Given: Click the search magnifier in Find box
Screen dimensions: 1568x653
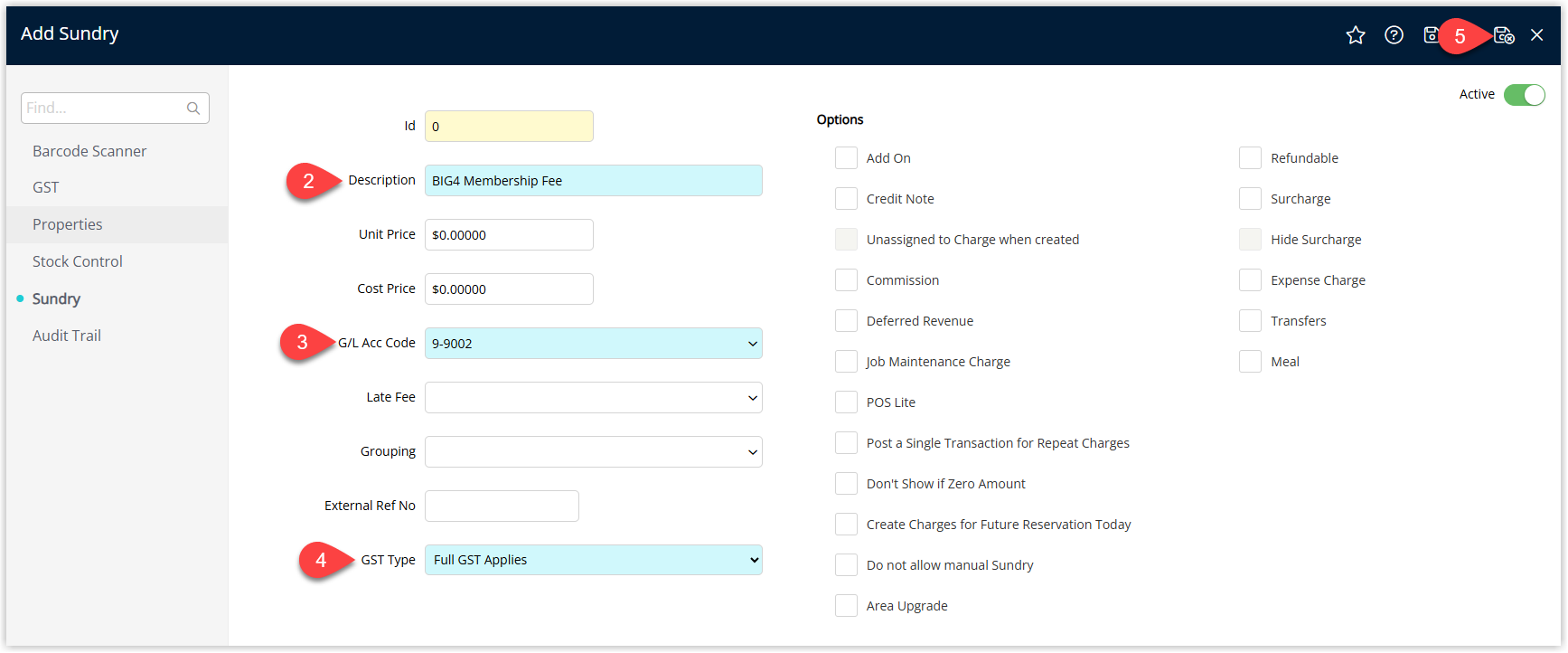Looking at the screenshot, I should (x=193, y=109).
